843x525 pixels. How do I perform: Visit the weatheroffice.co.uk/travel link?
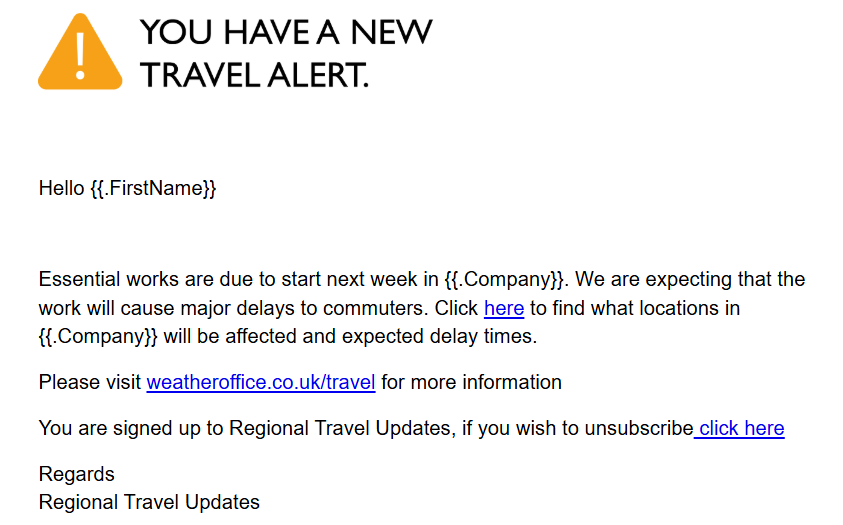click(261, 382)
